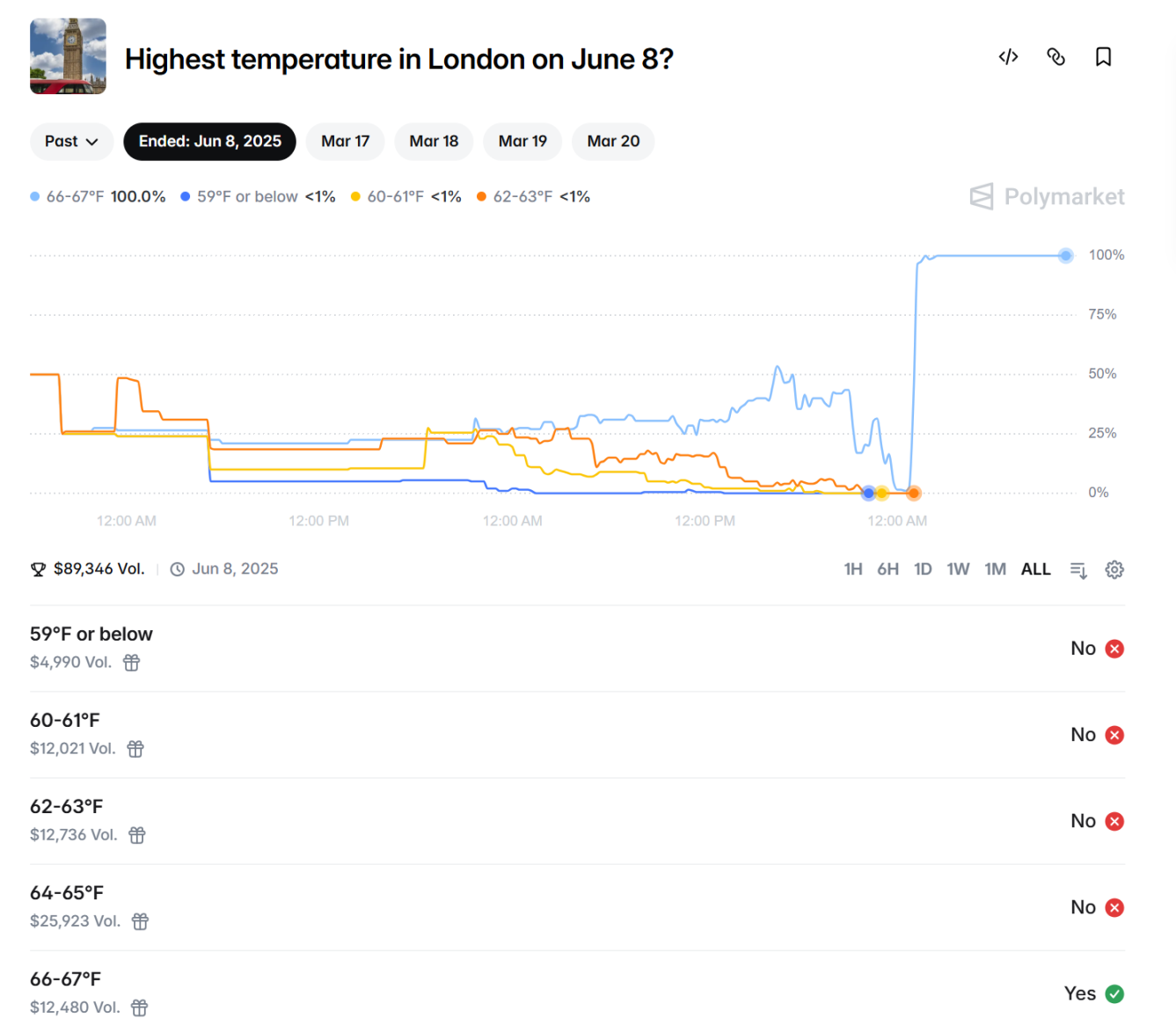This screenshot has width=1176, height=1019.
Task: Click the 66-67°F legend color dot
Action: pyautogui.click(x=35, y=197)
